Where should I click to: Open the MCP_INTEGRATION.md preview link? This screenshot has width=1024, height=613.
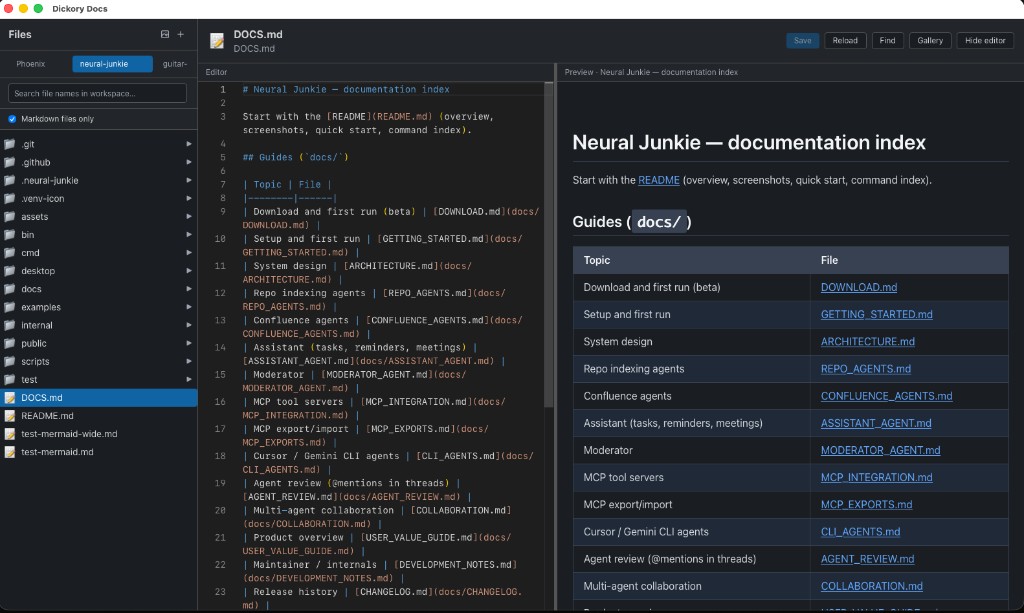point(876,478)
